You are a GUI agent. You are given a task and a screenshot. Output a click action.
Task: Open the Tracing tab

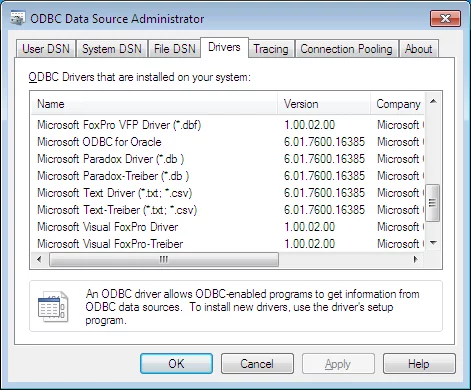pos(271,49)
